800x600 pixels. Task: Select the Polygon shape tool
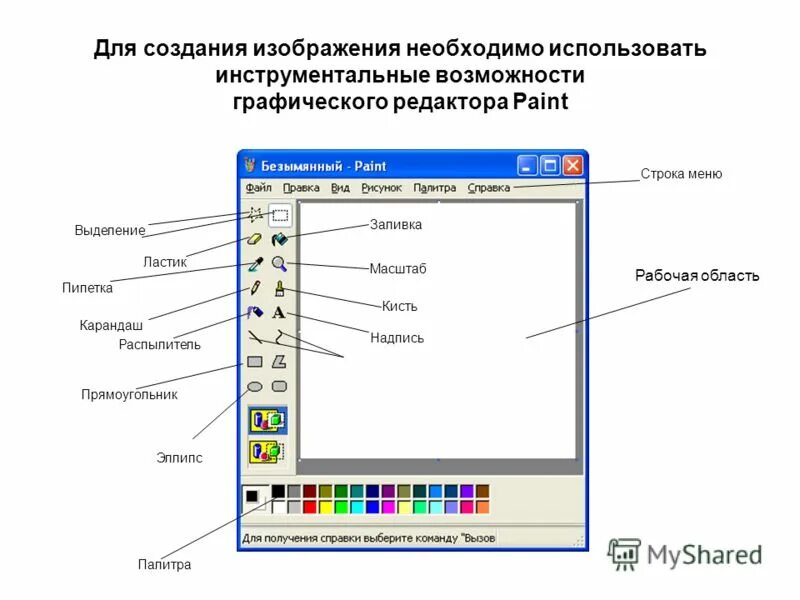(279, 362)
